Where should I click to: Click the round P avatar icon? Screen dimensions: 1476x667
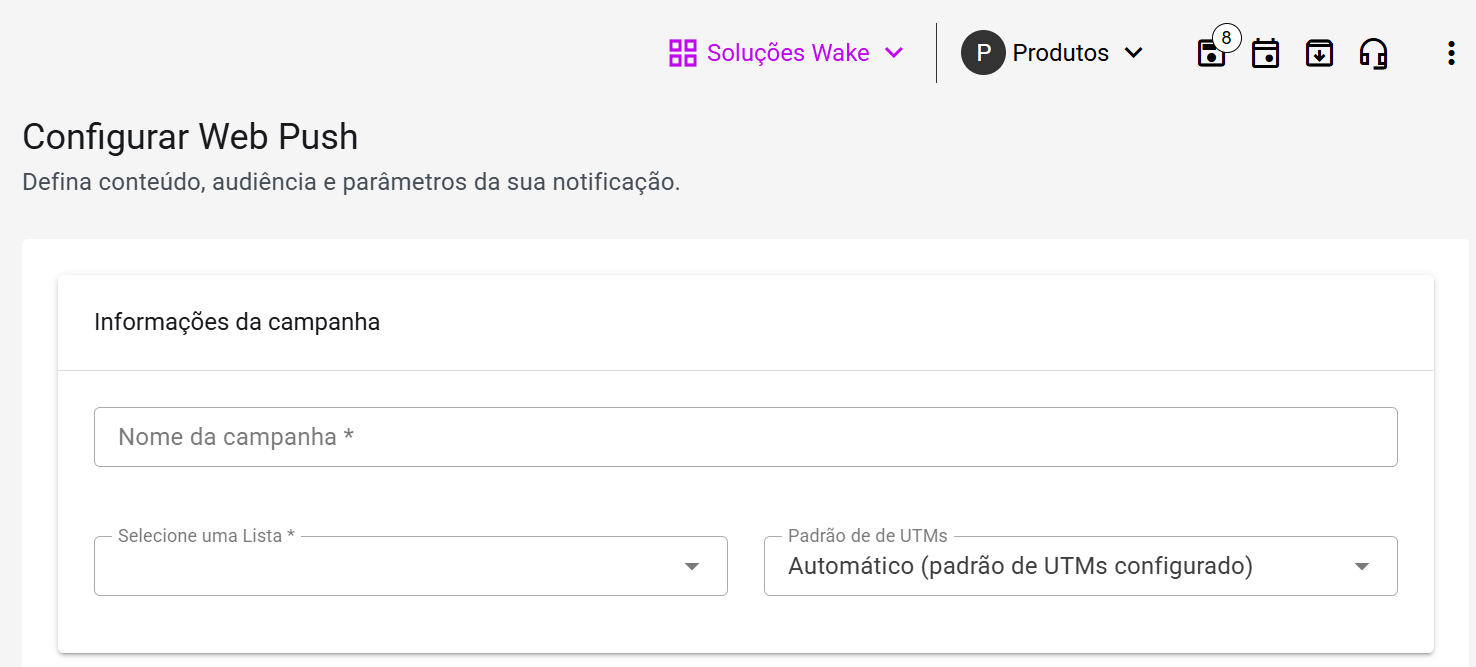pos(983,53)
